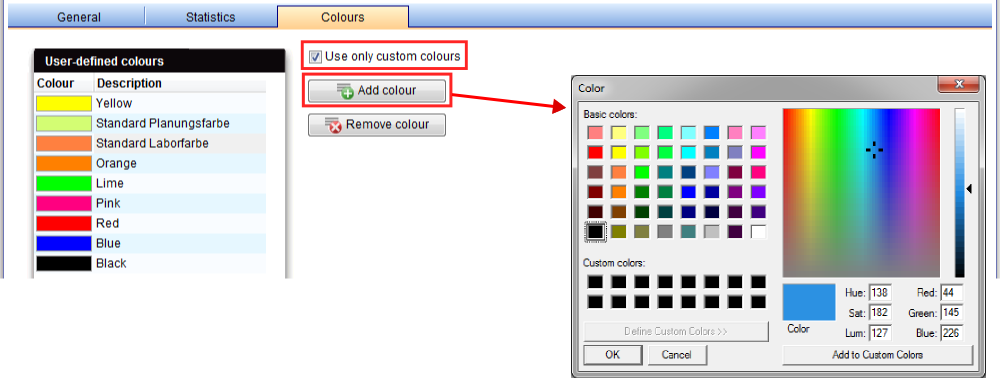This screenshot has width=1000, height=378.
Task: Select the Yellow colour swatch in user-defined list
Action: click(x=64, y=103)
